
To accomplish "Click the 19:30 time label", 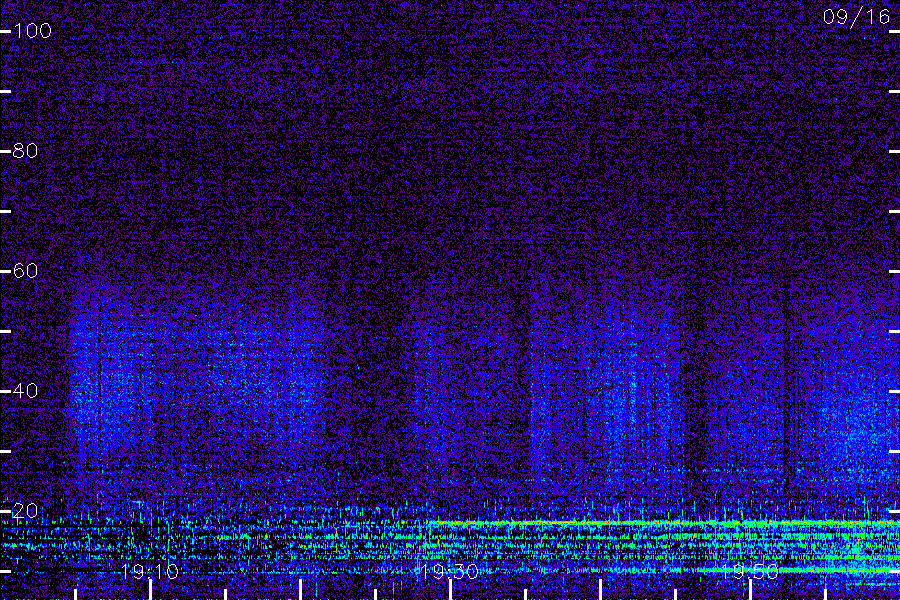I will [449, 571].
